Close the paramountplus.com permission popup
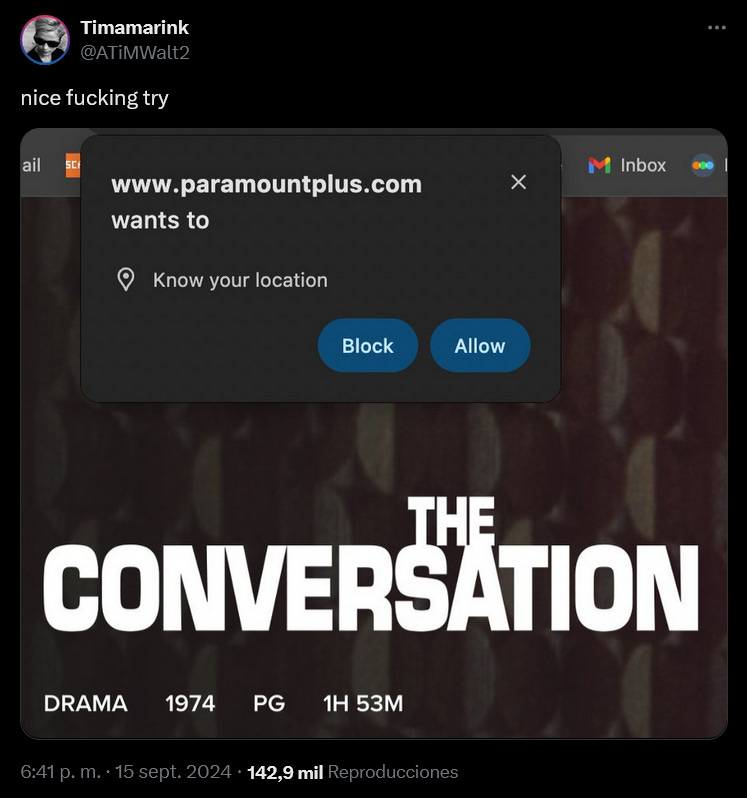Screen dimensions: 747x798 click(x=518, y=182)
